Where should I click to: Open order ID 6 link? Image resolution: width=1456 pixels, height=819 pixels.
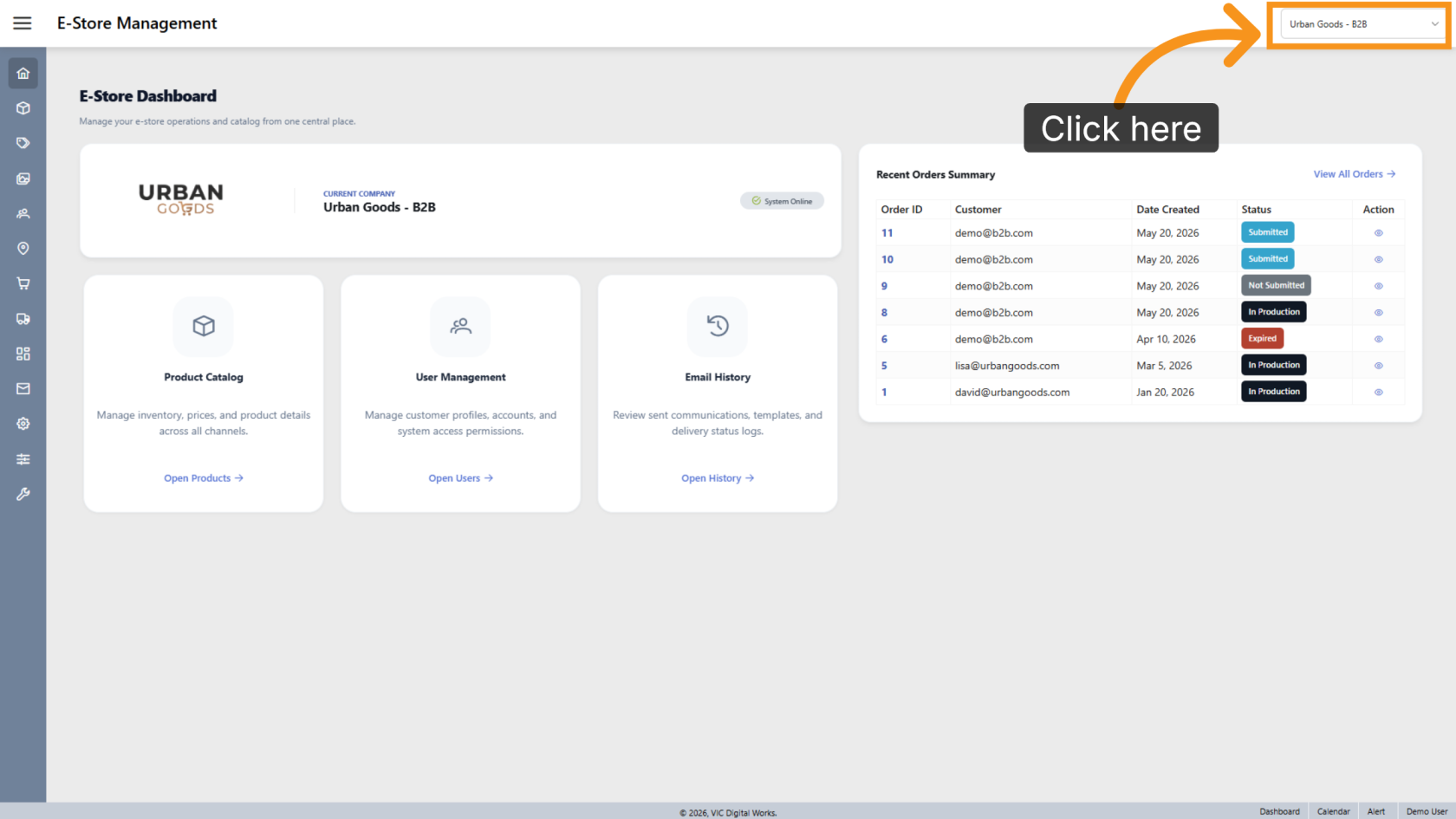[884, 339]
